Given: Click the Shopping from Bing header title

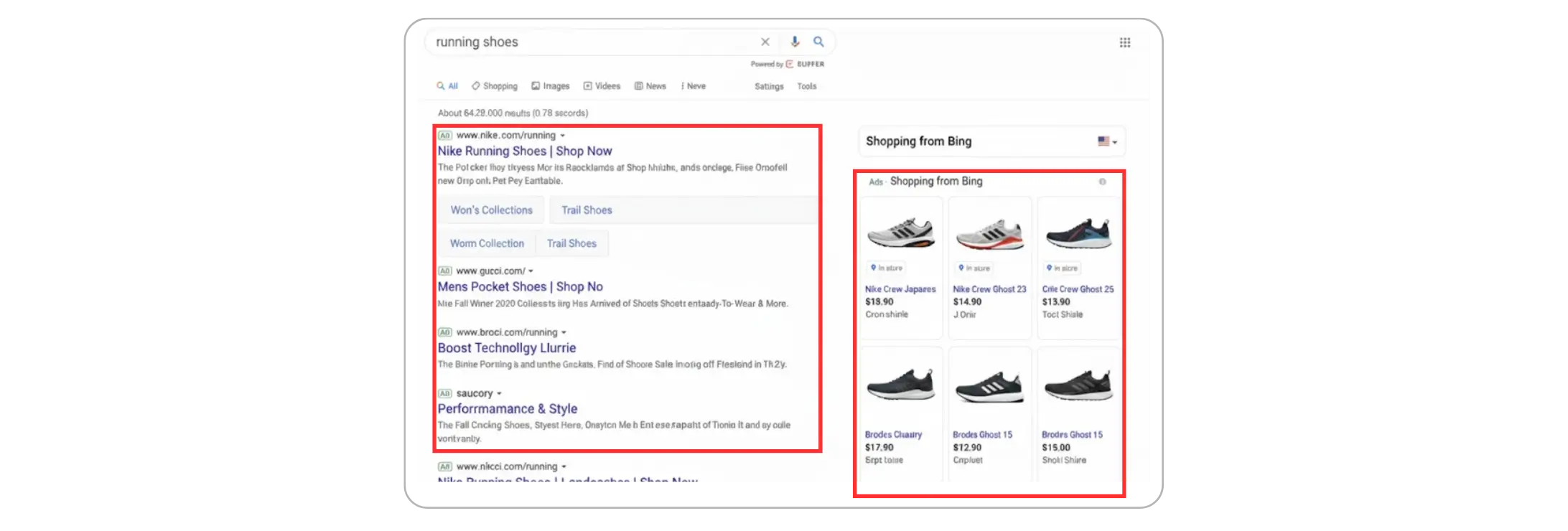Looking at the screenshot, I should point(918,141).
